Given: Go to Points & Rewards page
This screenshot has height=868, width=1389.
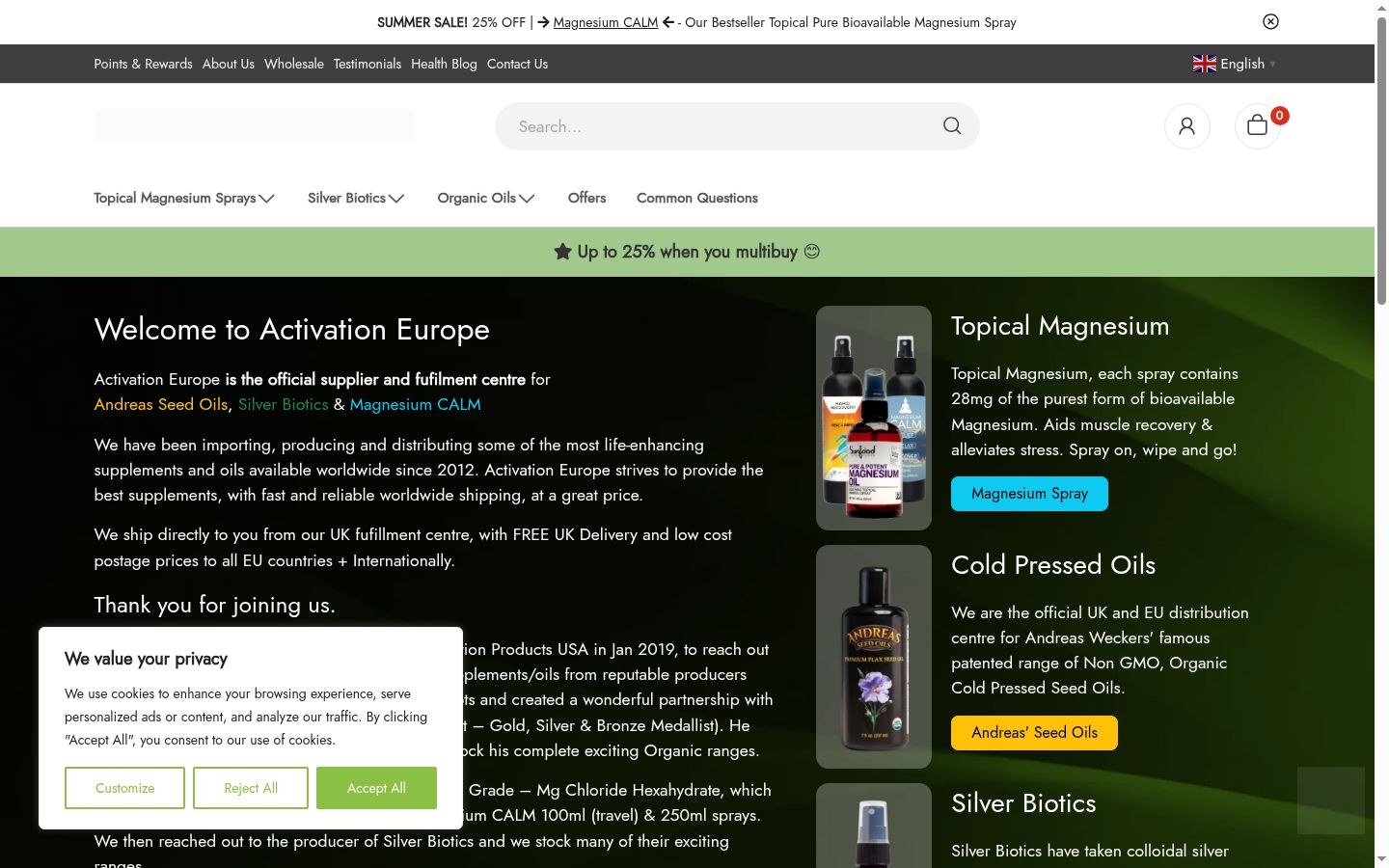Looking at the screenshot, I should point(144,64).
